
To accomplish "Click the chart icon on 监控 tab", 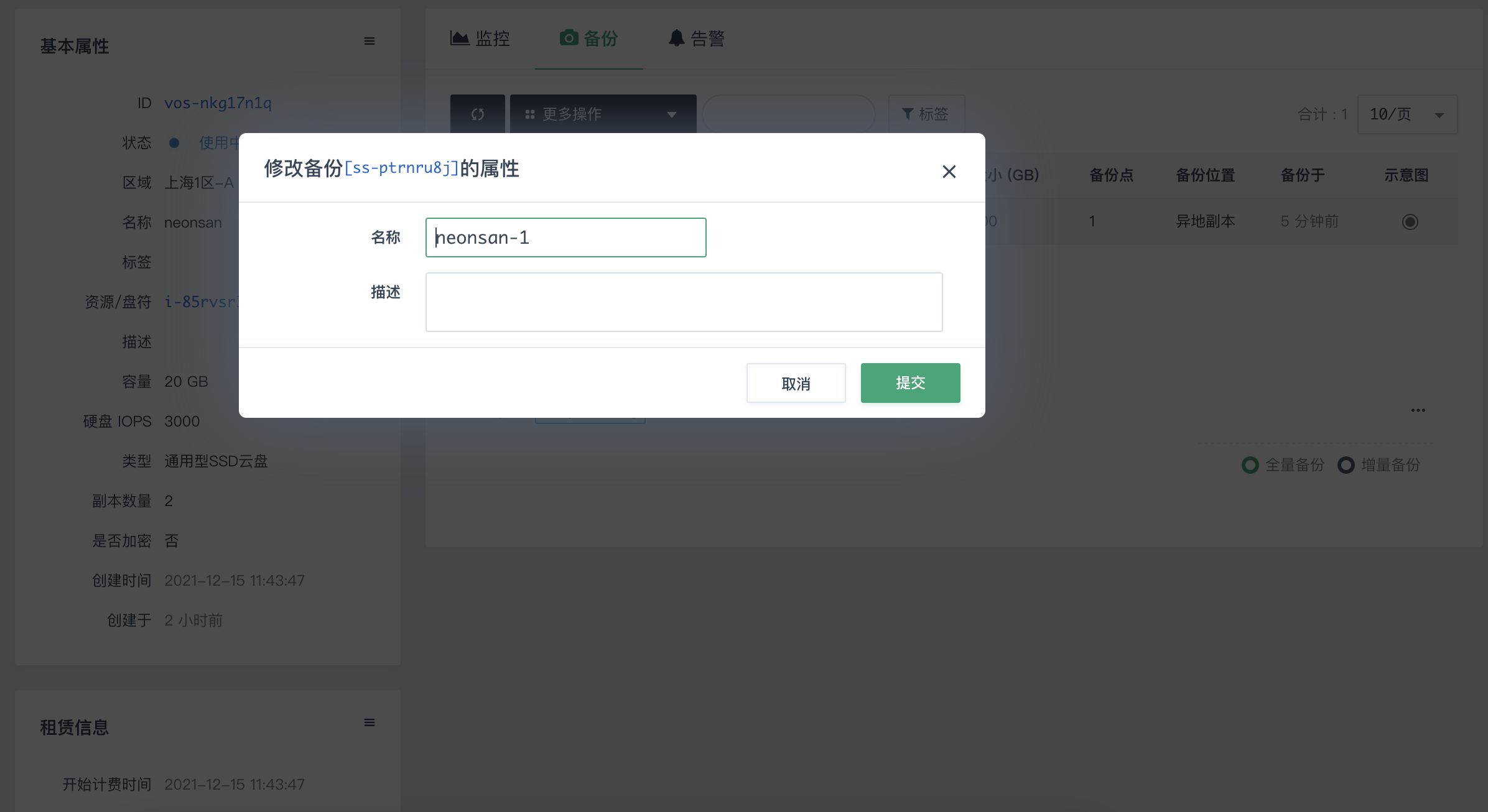I will tap(460, 38).
